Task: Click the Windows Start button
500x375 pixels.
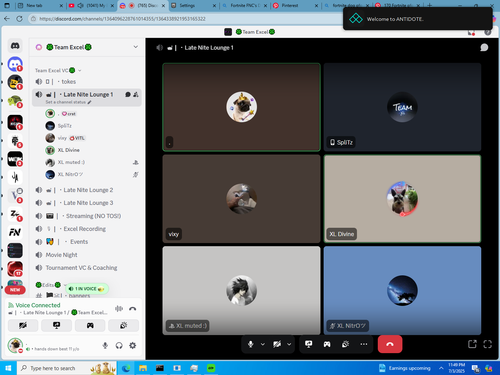Action: click(8, 368)
